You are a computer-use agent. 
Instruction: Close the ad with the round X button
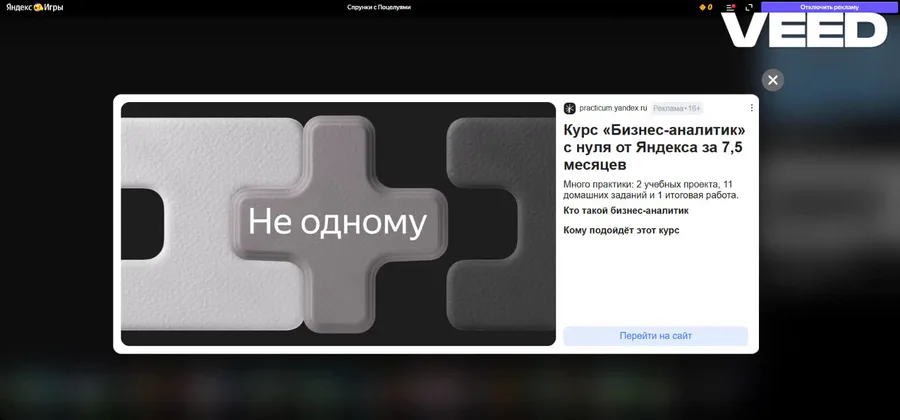point(773,80)
